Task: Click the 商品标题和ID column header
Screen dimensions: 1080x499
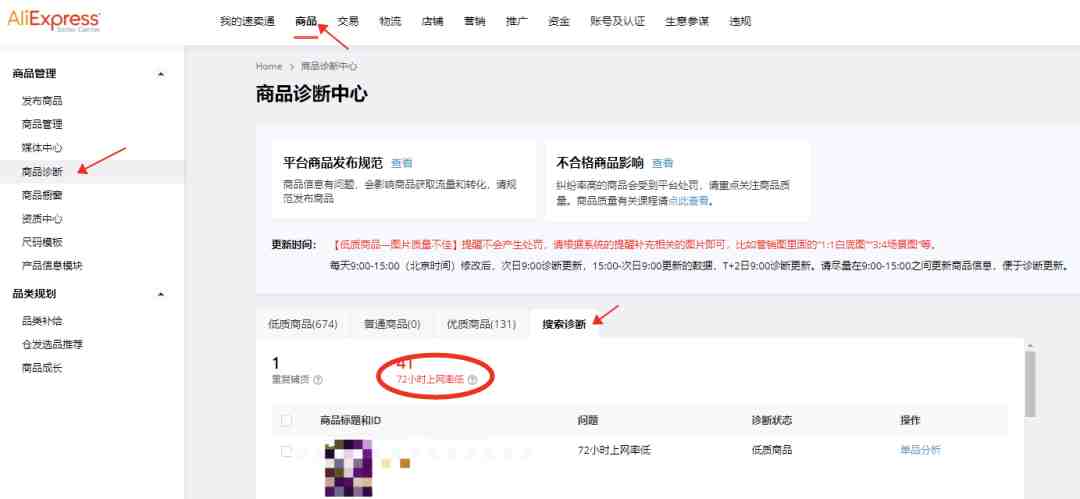Action: [x=350, y=420]
